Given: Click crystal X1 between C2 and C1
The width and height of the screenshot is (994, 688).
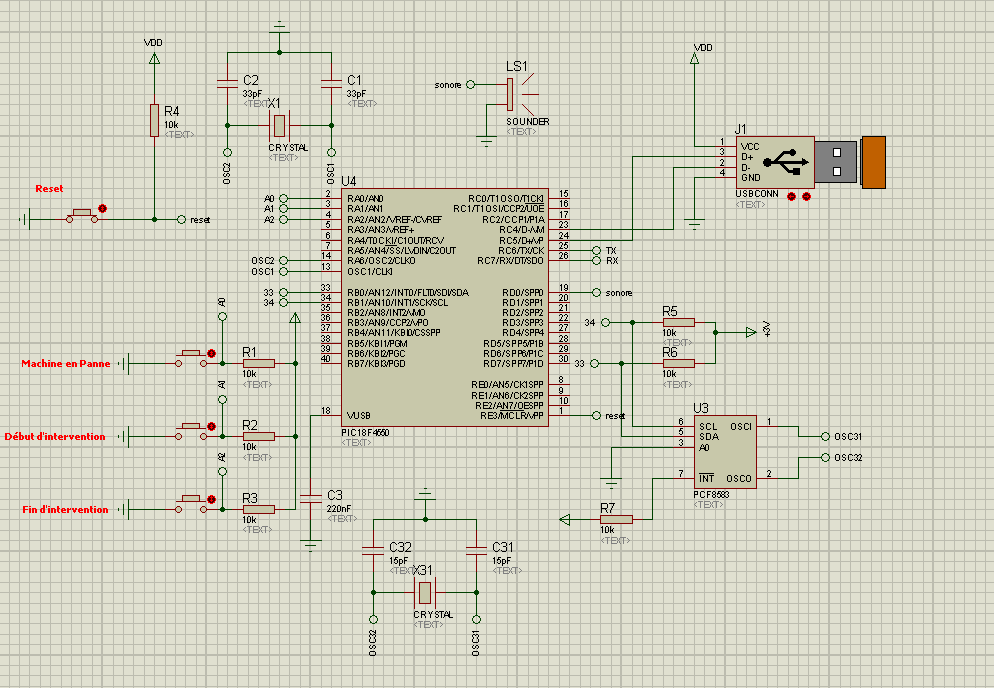Looking at the screenshot, I should coord(279,126).
